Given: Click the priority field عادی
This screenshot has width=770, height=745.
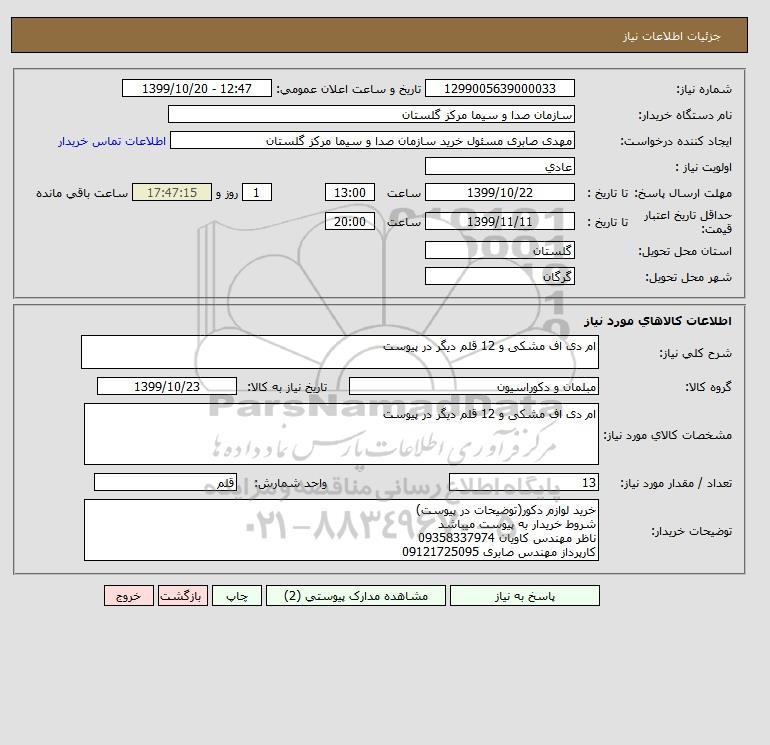Looking at the screenshot, I should [499, 166].
